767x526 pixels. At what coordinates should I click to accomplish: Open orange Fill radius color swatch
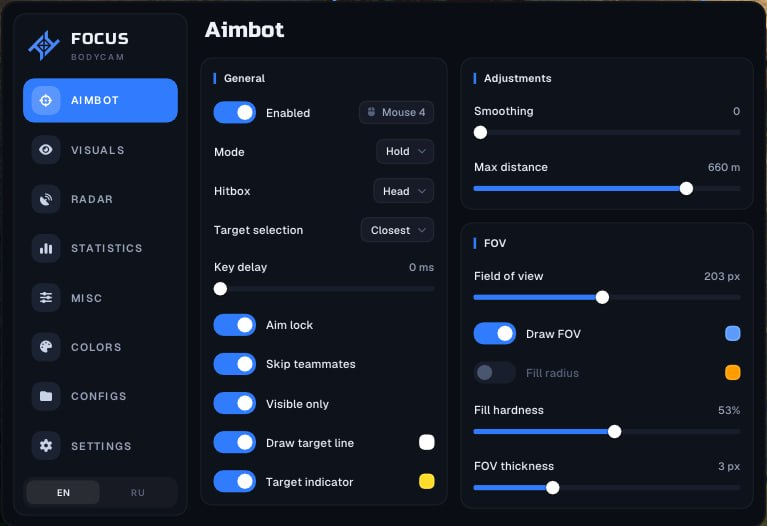point(733,373)
